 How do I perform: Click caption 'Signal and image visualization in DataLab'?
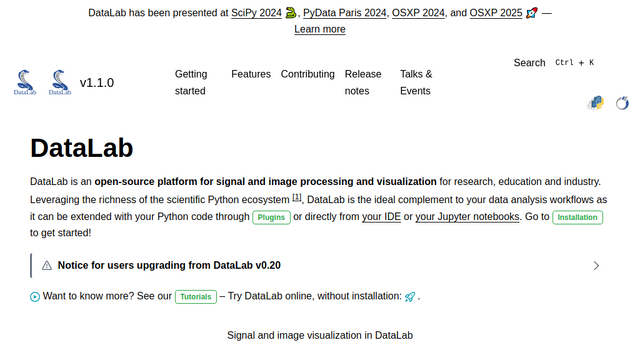tap(320, 336)
